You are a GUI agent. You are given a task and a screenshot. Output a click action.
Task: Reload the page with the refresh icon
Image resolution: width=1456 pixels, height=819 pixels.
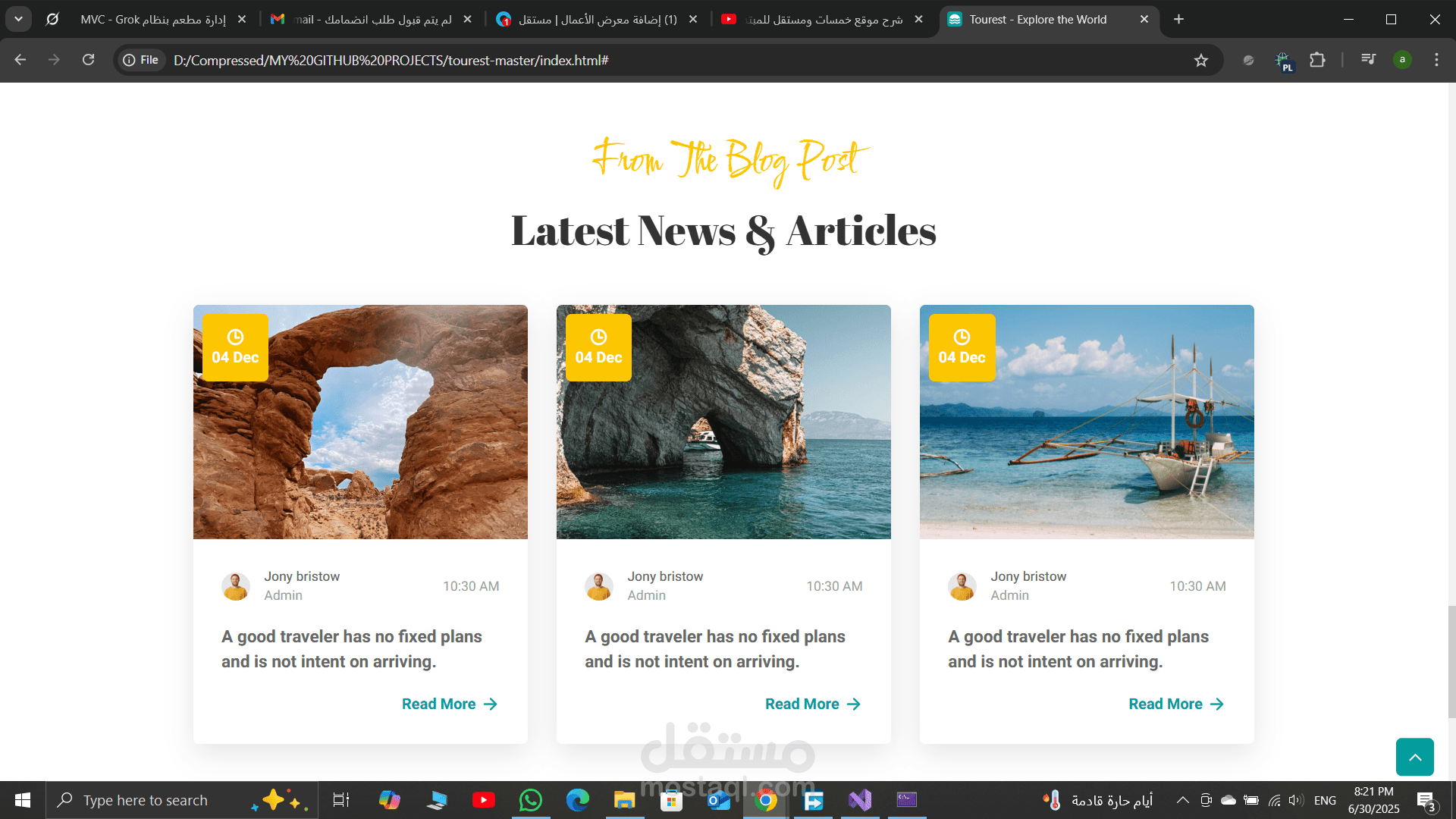[x=89, y=60]
